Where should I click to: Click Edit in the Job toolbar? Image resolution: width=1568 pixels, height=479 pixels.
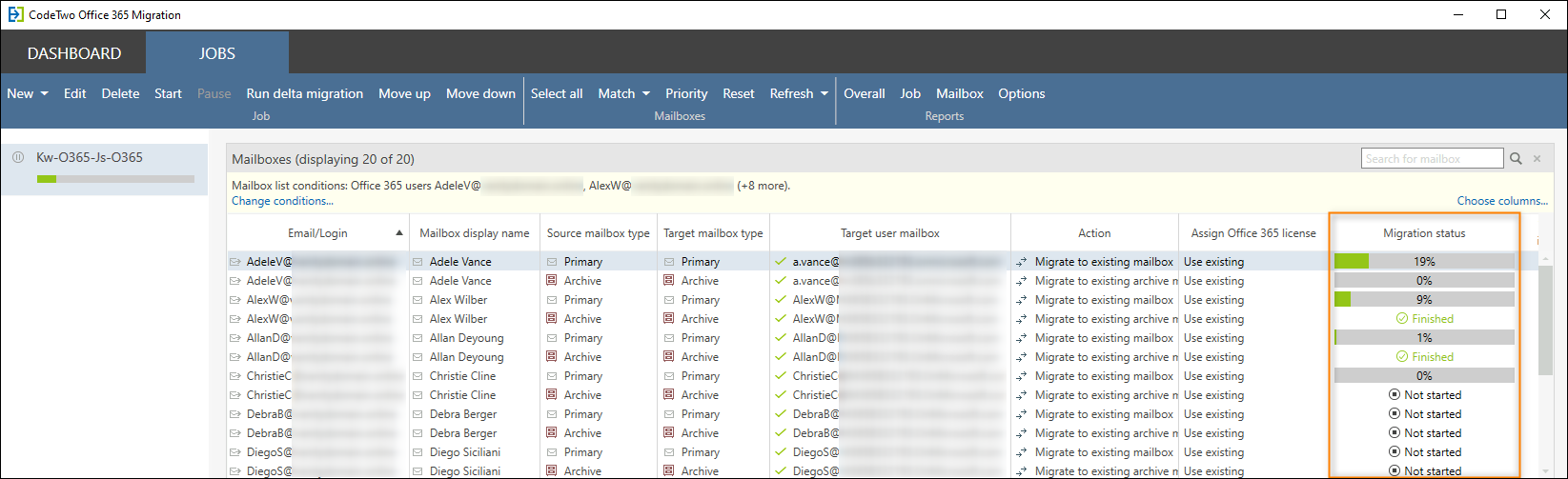(75, 93)
